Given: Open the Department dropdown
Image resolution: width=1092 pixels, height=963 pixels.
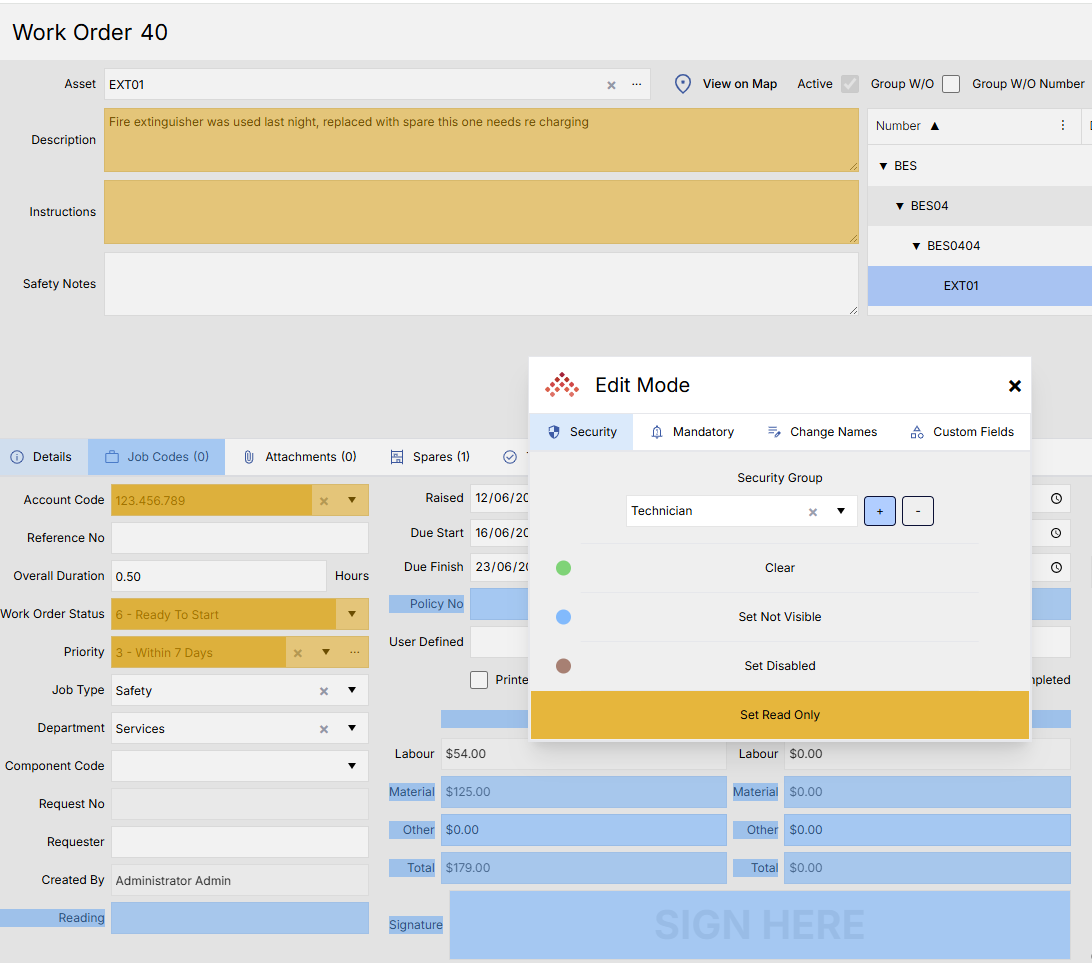Looking at the screenshot, I should [x=352, y=728].
